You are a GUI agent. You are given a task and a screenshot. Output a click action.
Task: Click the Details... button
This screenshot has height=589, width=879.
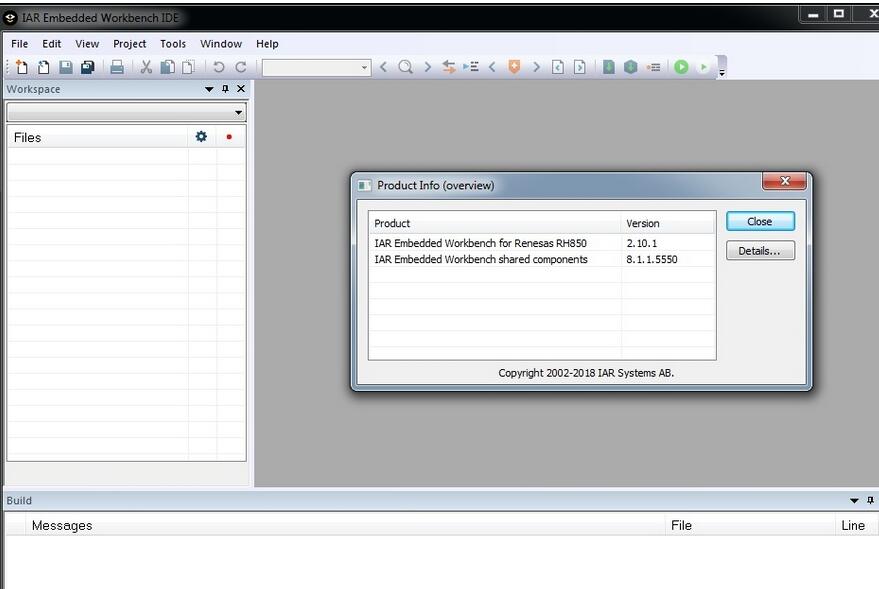[x=760, y=251]
